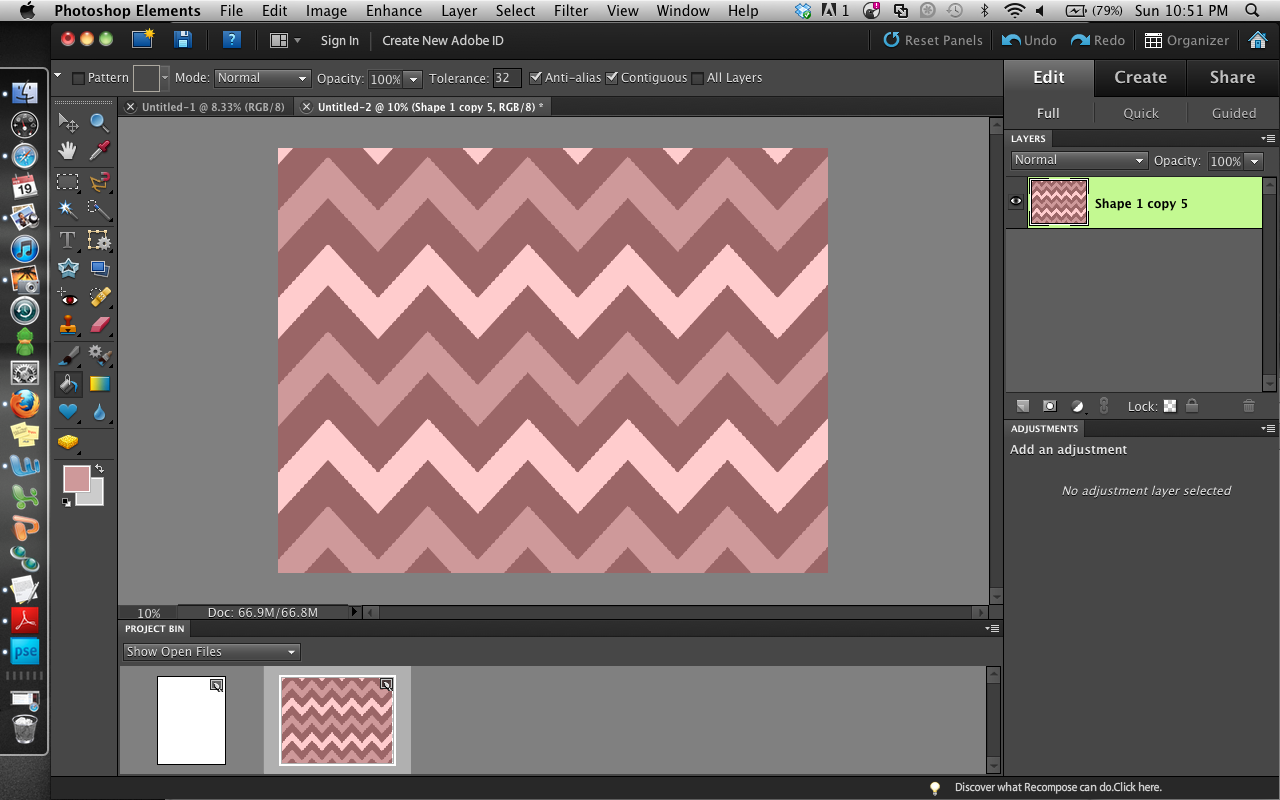Select the Horizontal Type tool
Image resolution: width=1280 pixels, height=800 pixels.
68,240
